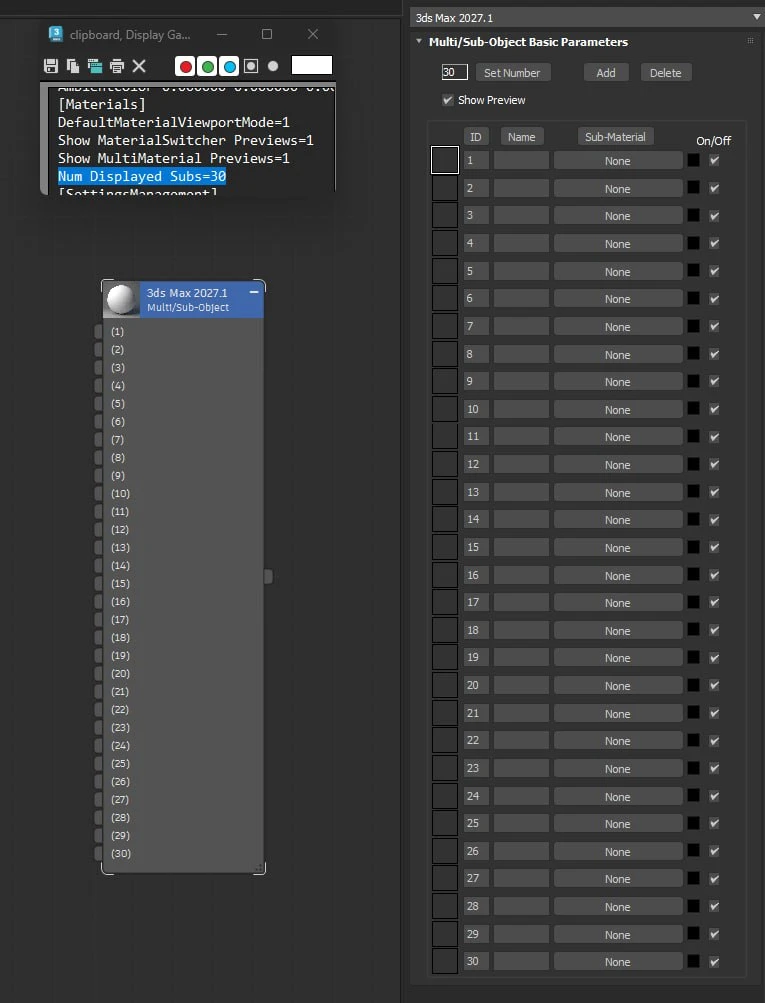The width and height of the screenshot is (765, 1003).
Task: Clear the frame buffer with X icon
Action: (x=139, y=65)
